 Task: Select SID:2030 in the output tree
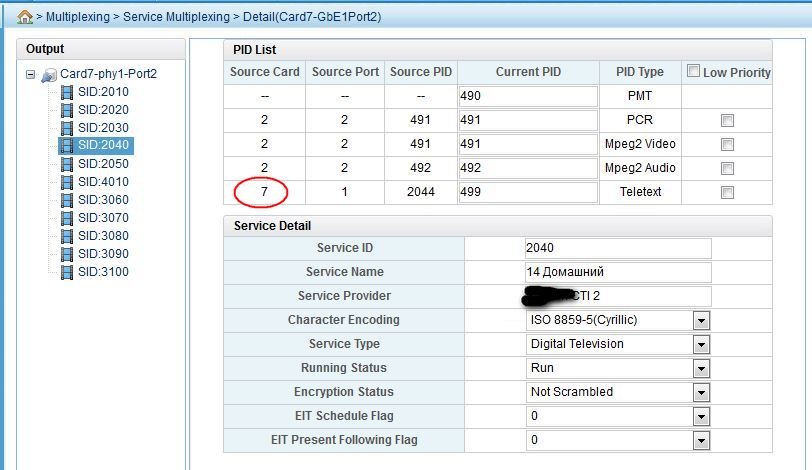[103, 127]
